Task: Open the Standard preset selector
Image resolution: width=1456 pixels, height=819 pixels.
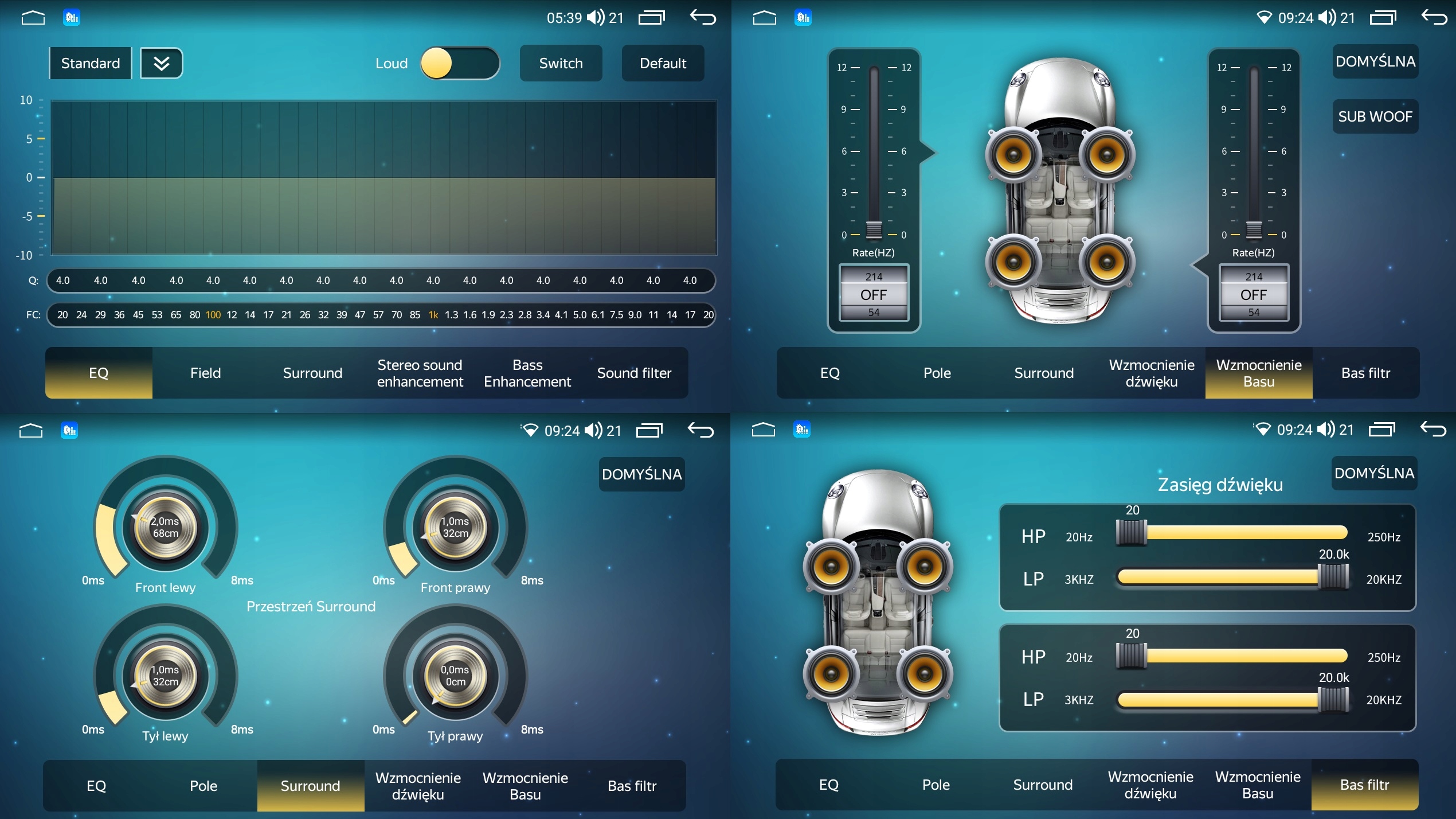Action: pyautogui.click(x=91, y=63)
